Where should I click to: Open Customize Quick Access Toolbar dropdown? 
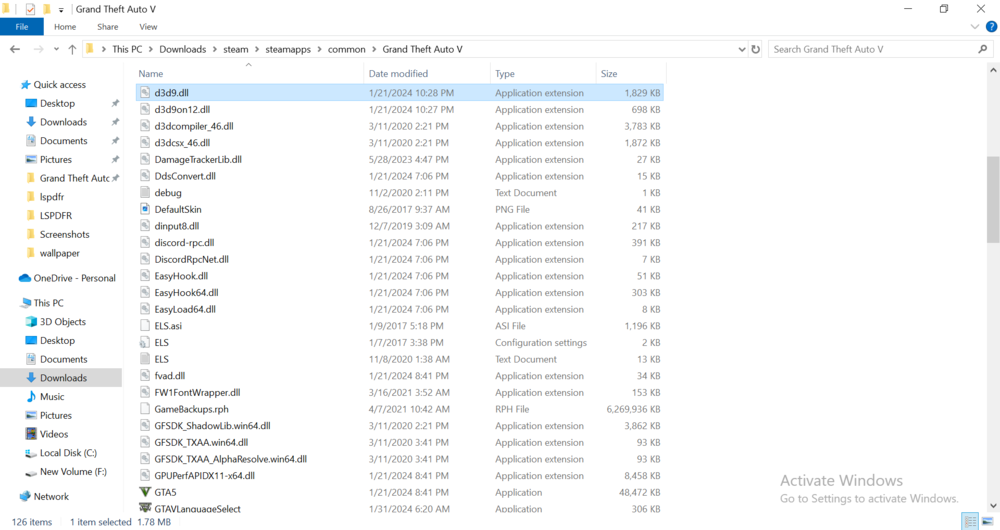[x=61, y=10]
